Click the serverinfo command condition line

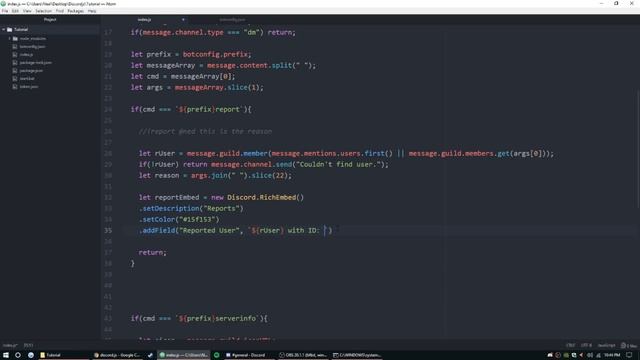pyautogui.click(x=199, y=319)
